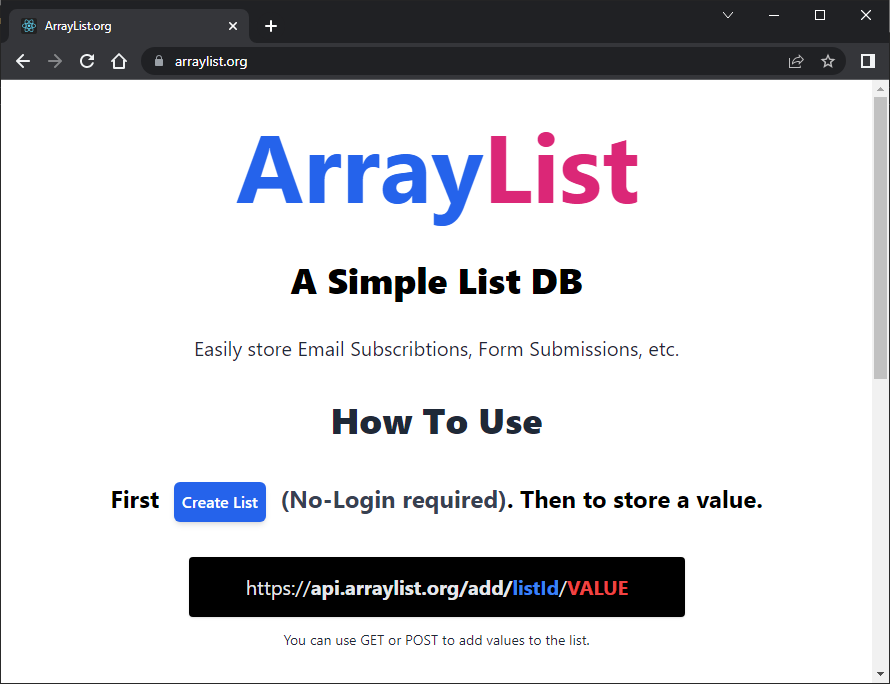Open the home page icon
Image resolution: width=890 pixels, height=684 pixels.
119,61
